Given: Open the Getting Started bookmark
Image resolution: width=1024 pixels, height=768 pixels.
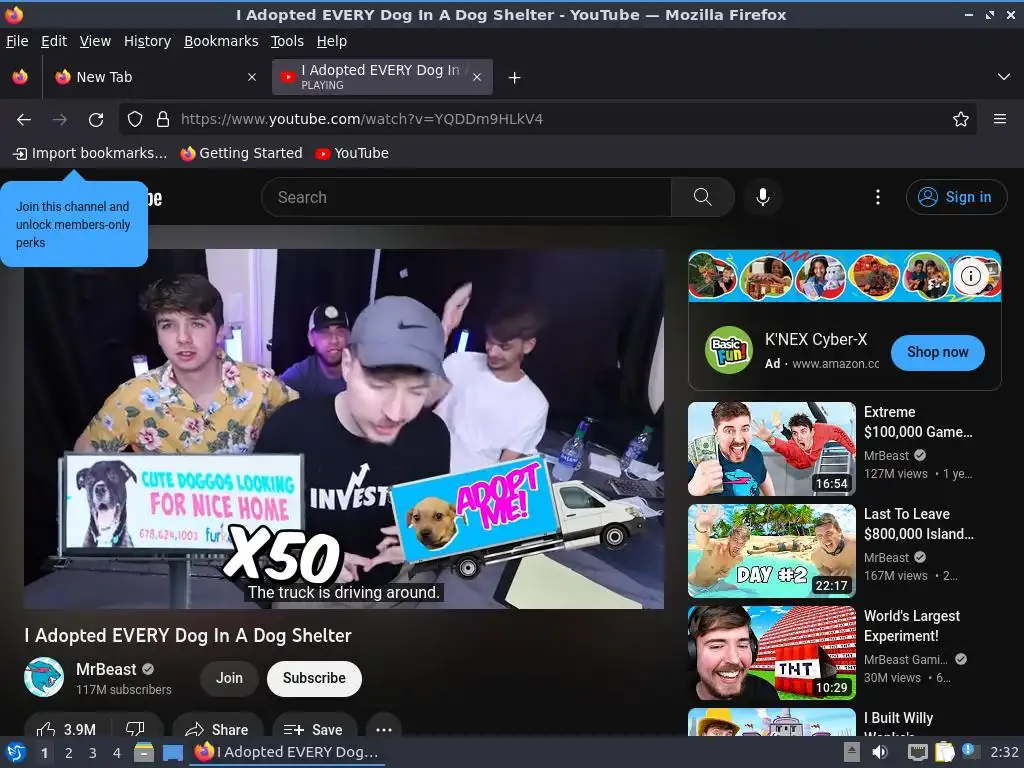Looking at the screenshot, I should (242, 153).
